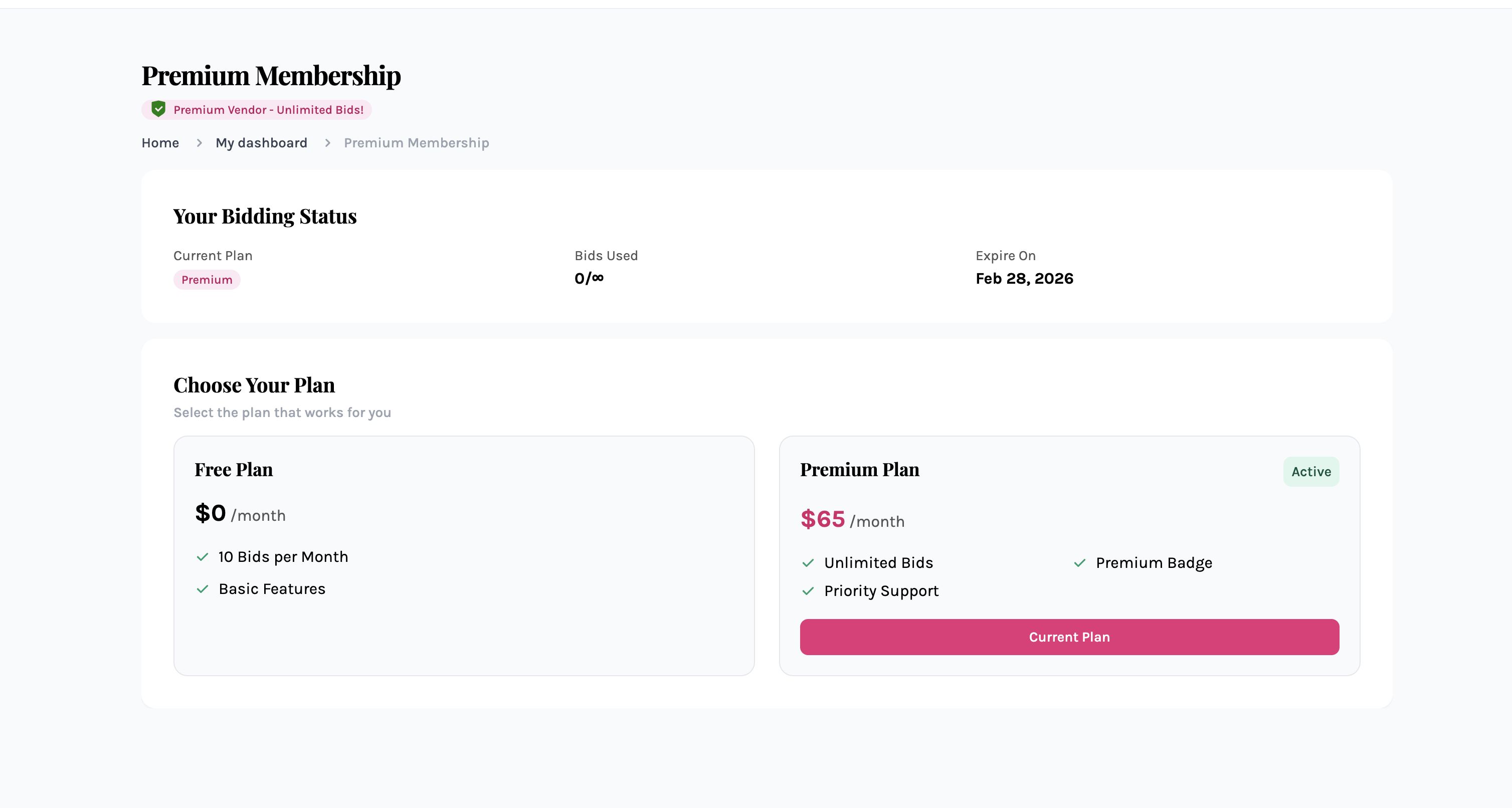
Task: Click checkmark beside Premium Badge
Action: [1079, 563]
